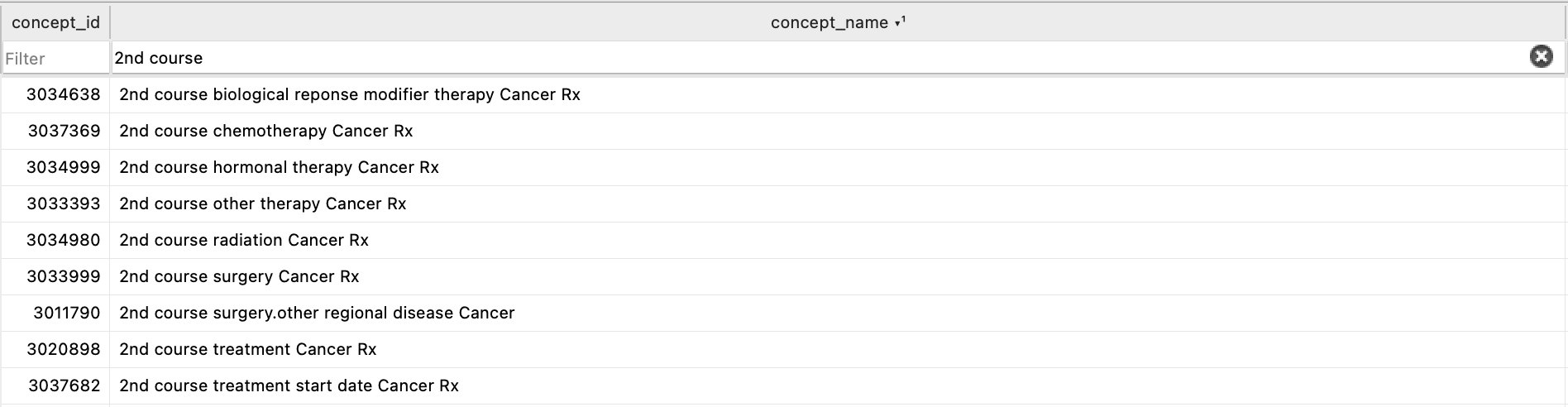Image resolution: width=1568 pixels, height=407 pixels.
Task: Edit the '2nd course' filter box
Action: point(819,58)
